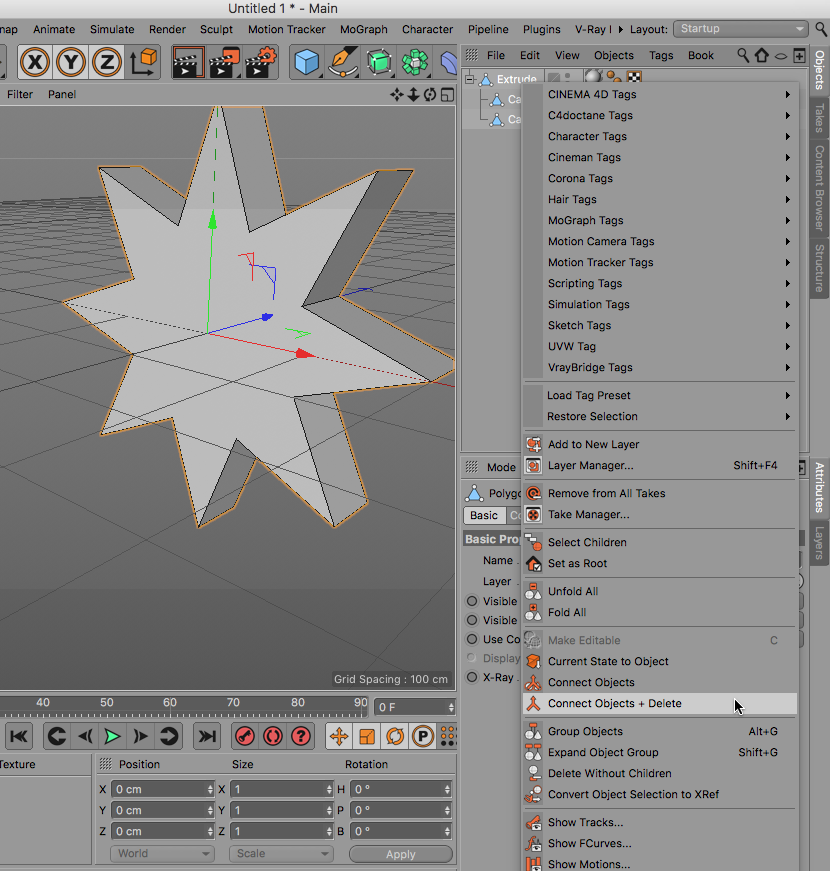Click the Position X 0 cm field
830x871 pixels.
162,789
